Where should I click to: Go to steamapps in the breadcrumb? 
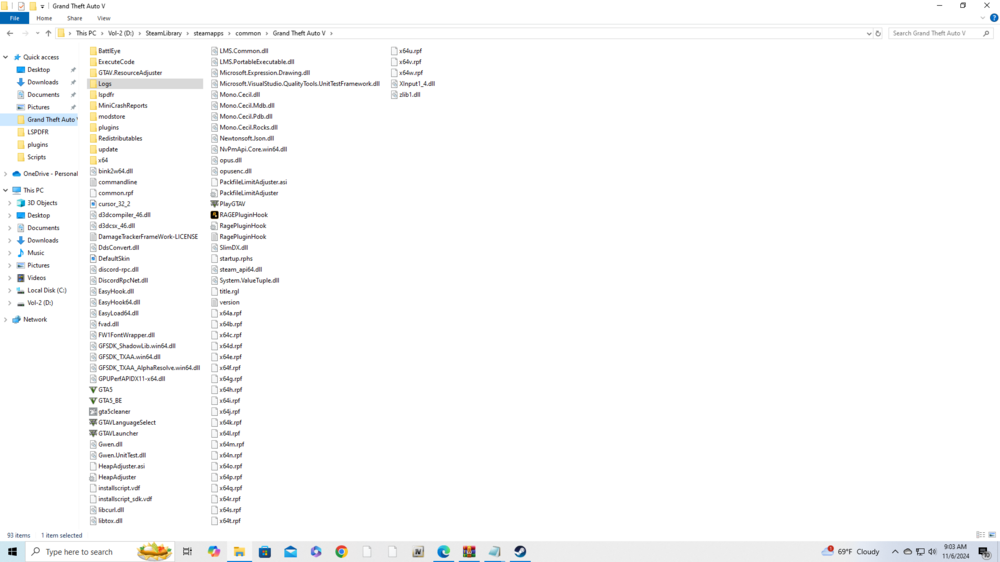pos(209,33)
